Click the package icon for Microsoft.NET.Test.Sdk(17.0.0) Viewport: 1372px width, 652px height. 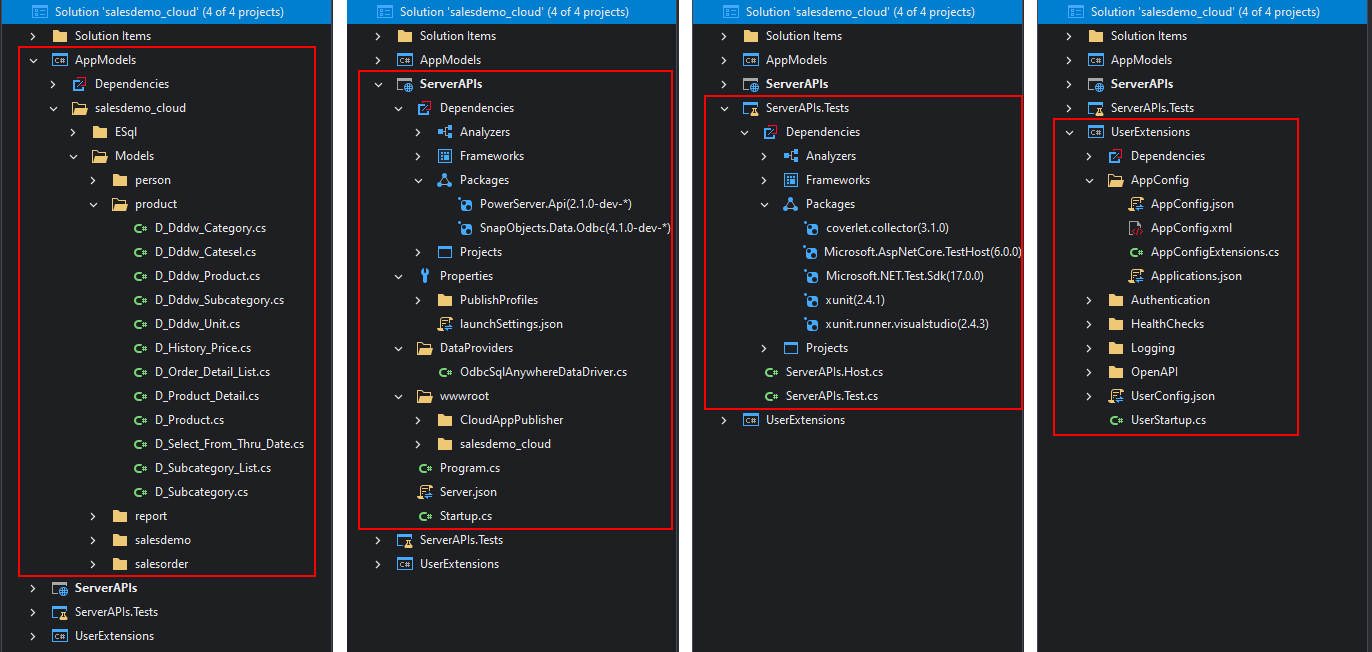tap(811, 276)
